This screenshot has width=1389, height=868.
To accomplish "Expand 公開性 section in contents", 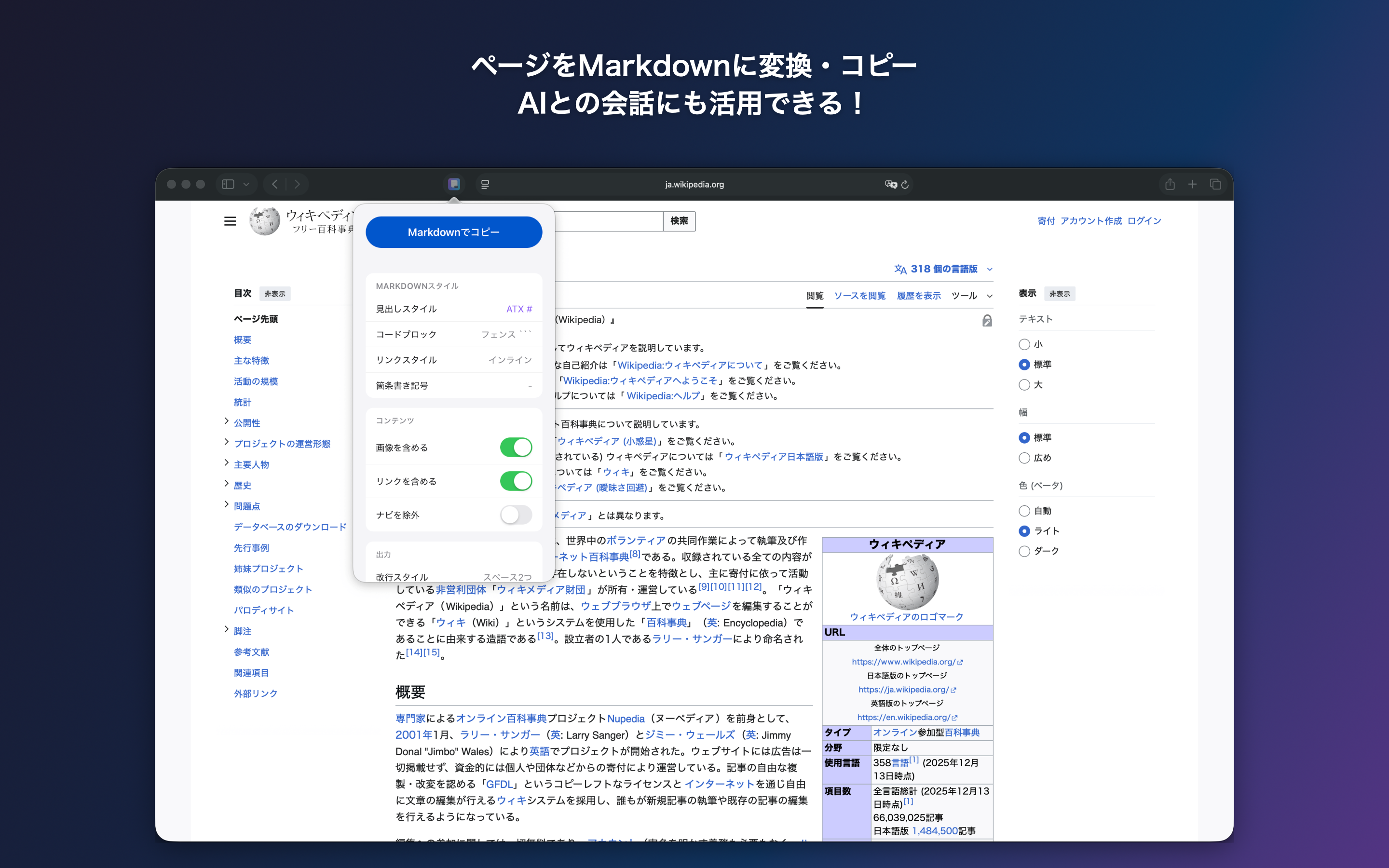I will click(226, 421).
